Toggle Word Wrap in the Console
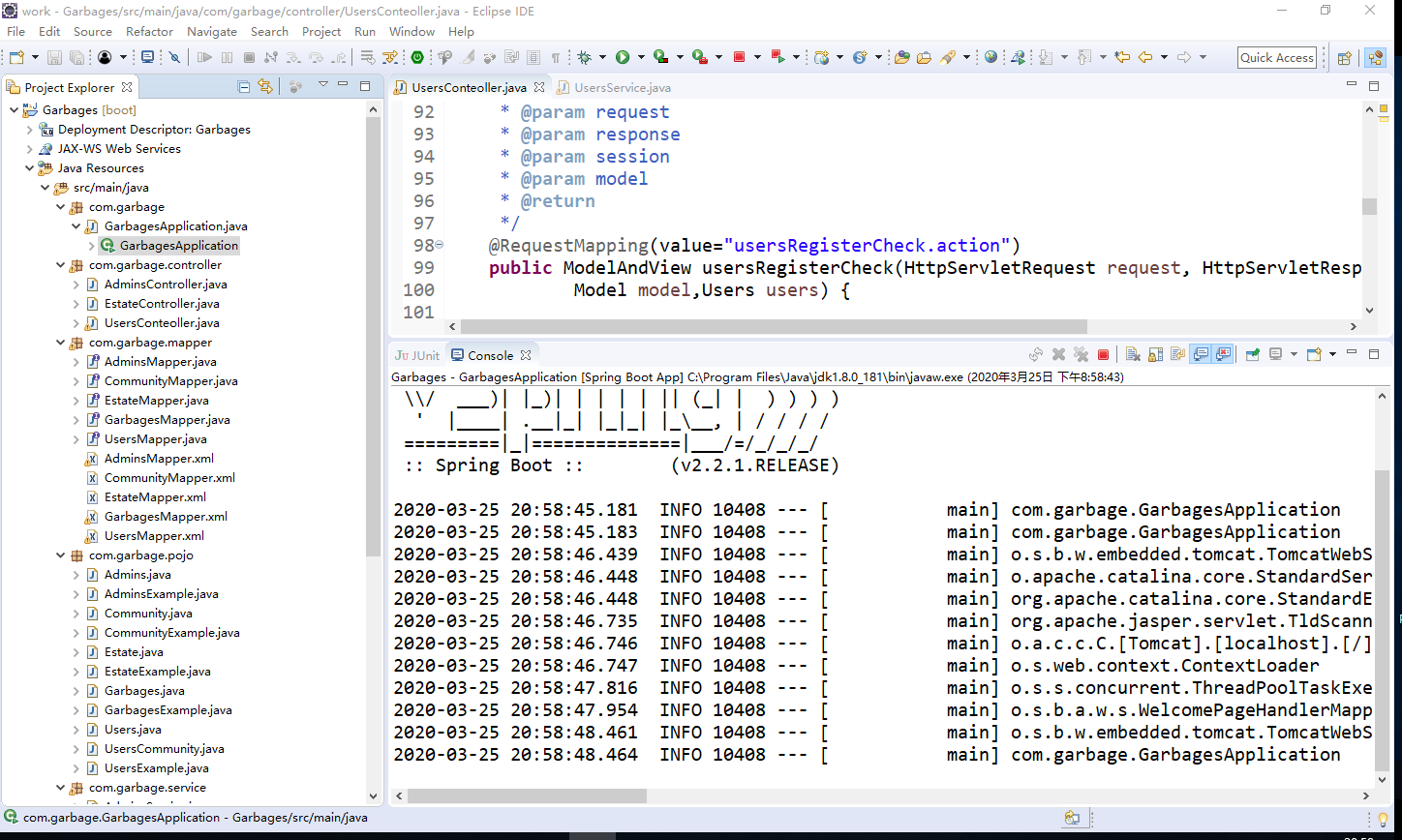 tap(1177, 355)
